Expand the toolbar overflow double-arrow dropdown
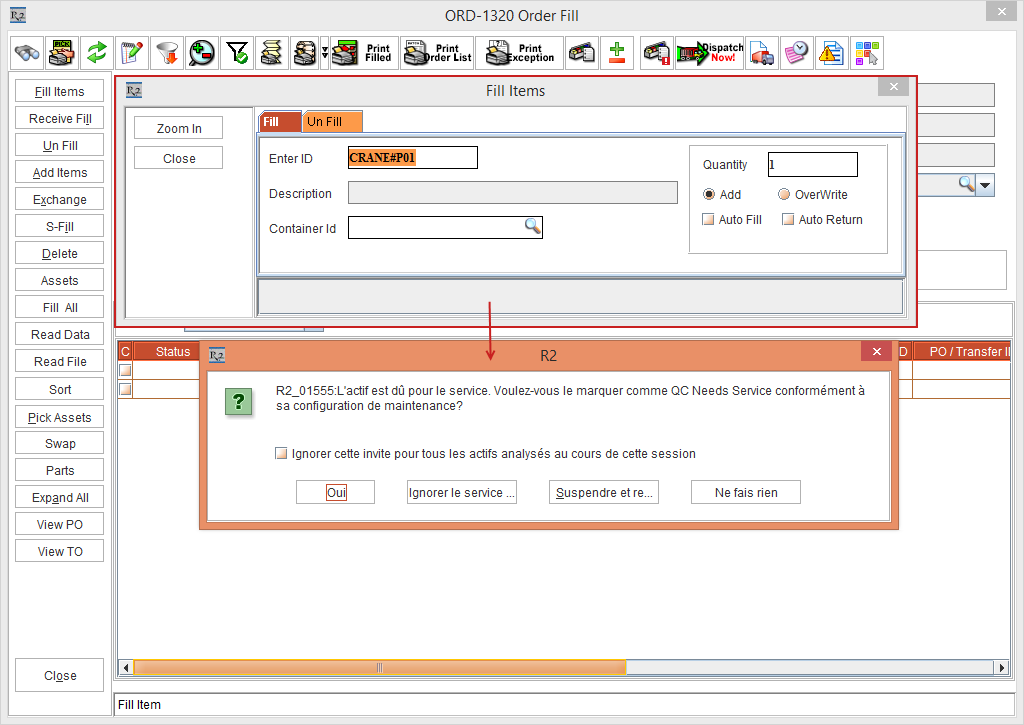 [x=324, y=52]
